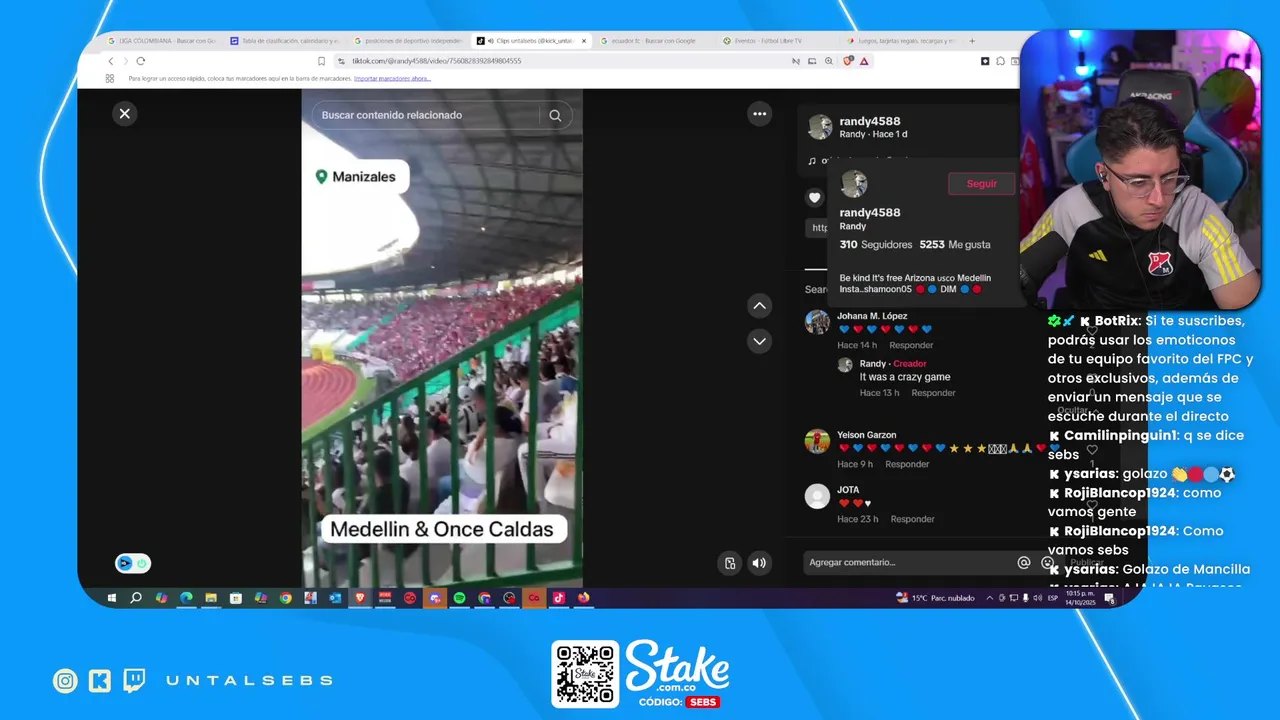Image resolution: width=1280 pixels, height=720 pixels.
Task: Open the apps grid icon on the bookmarks bar
Action: [x=110, y=78]
